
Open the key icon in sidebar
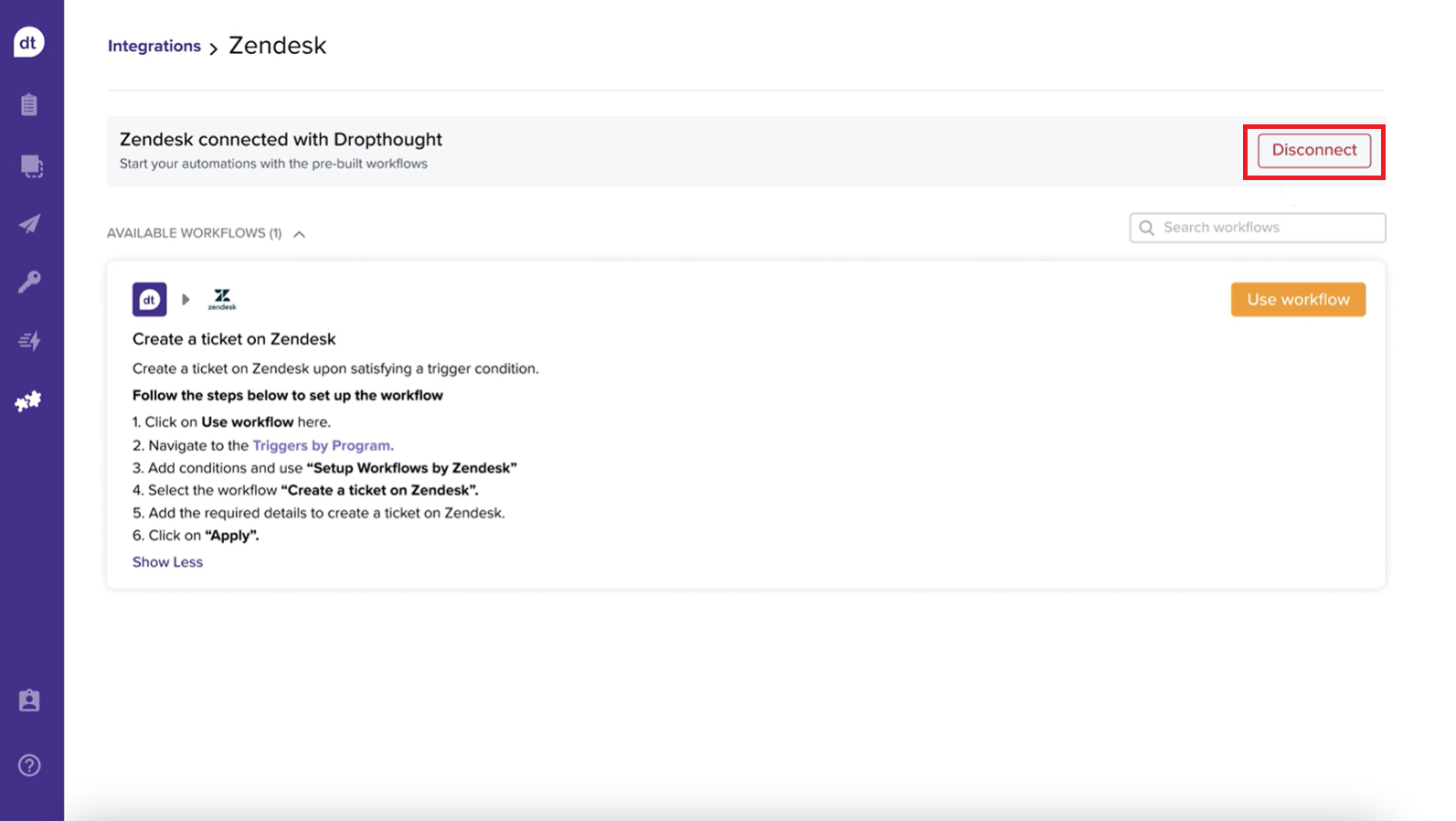pos(29,282)
